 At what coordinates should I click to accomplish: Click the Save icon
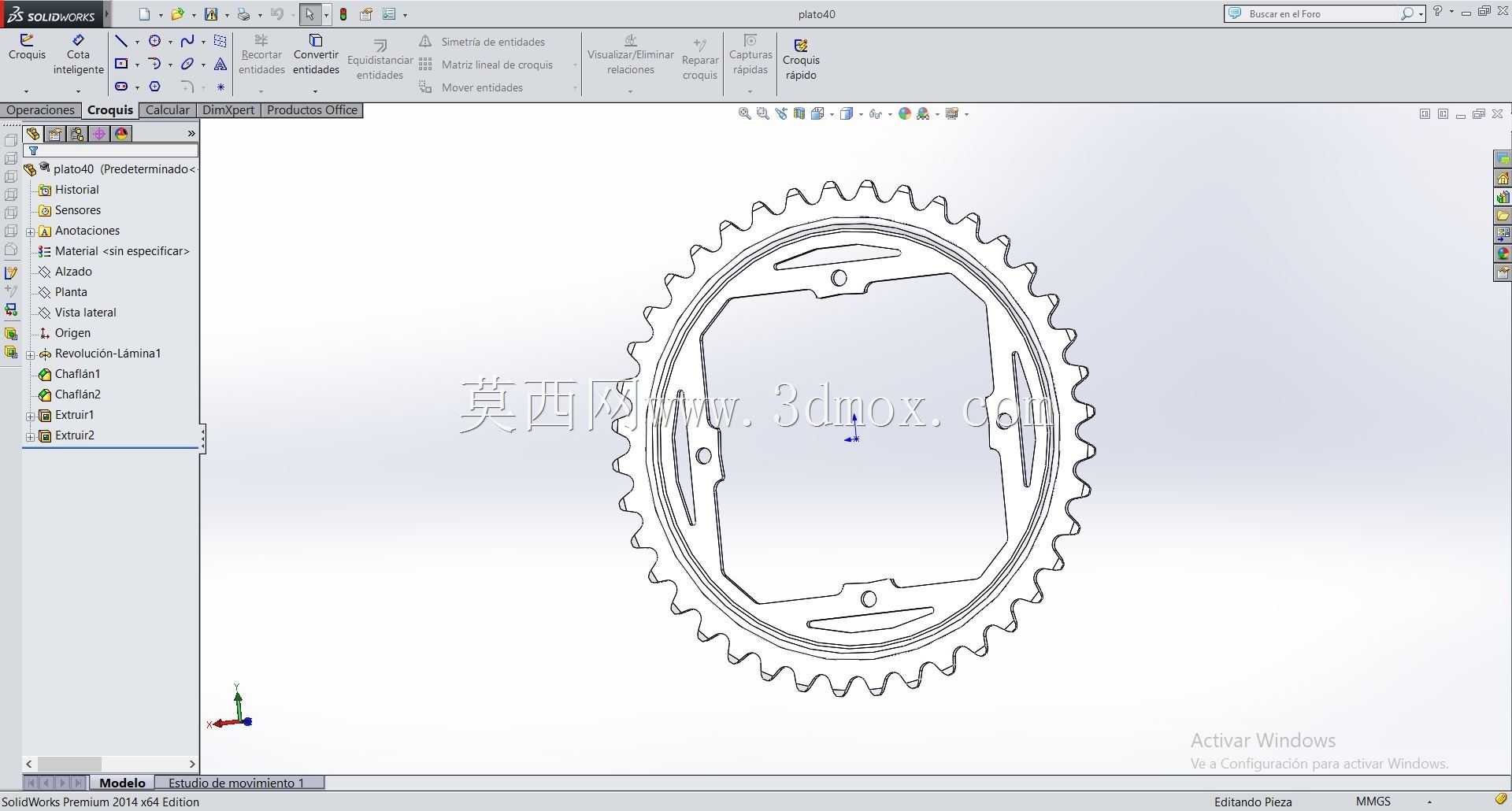[211, 14]
